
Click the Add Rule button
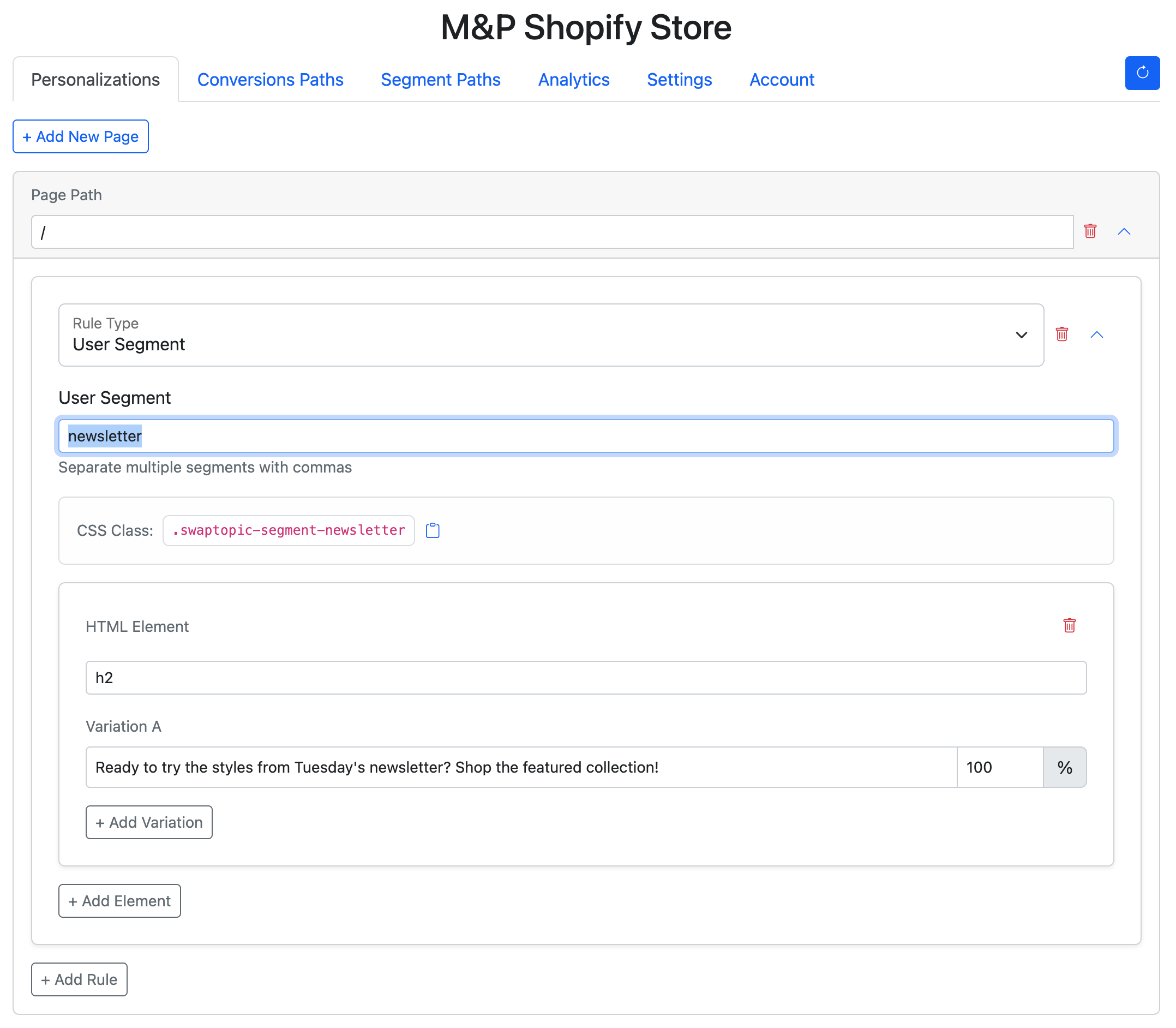79,979
